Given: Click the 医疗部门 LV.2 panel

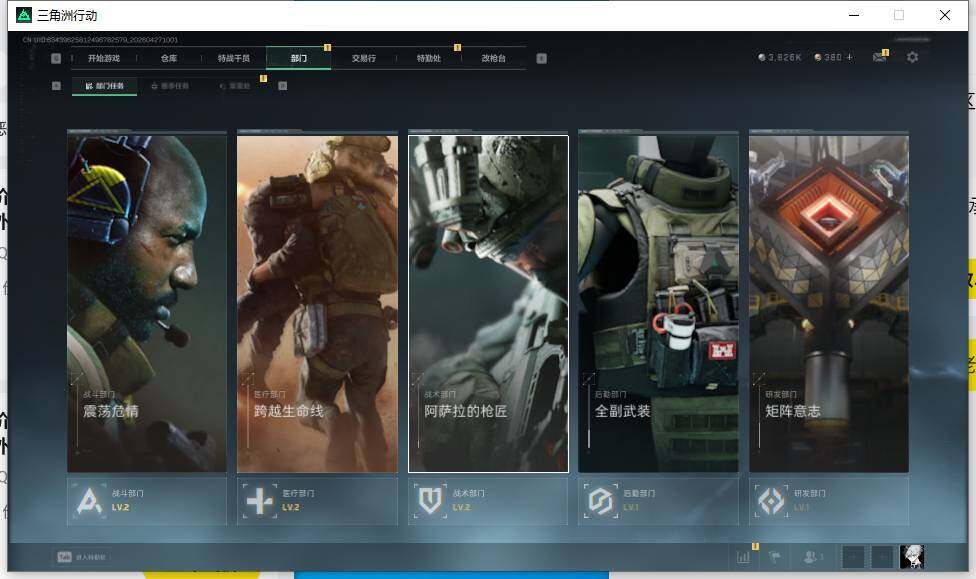Looking at the screenshot, I should [x=317, y=501].
